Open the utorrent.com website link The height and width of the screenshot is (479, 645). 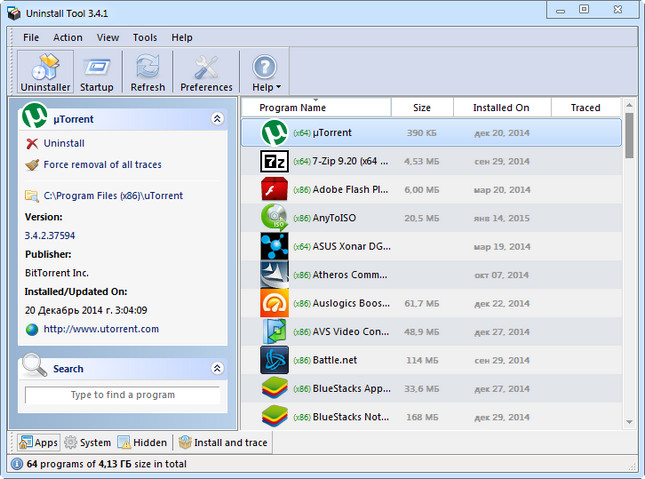click(x=101, y=329)
